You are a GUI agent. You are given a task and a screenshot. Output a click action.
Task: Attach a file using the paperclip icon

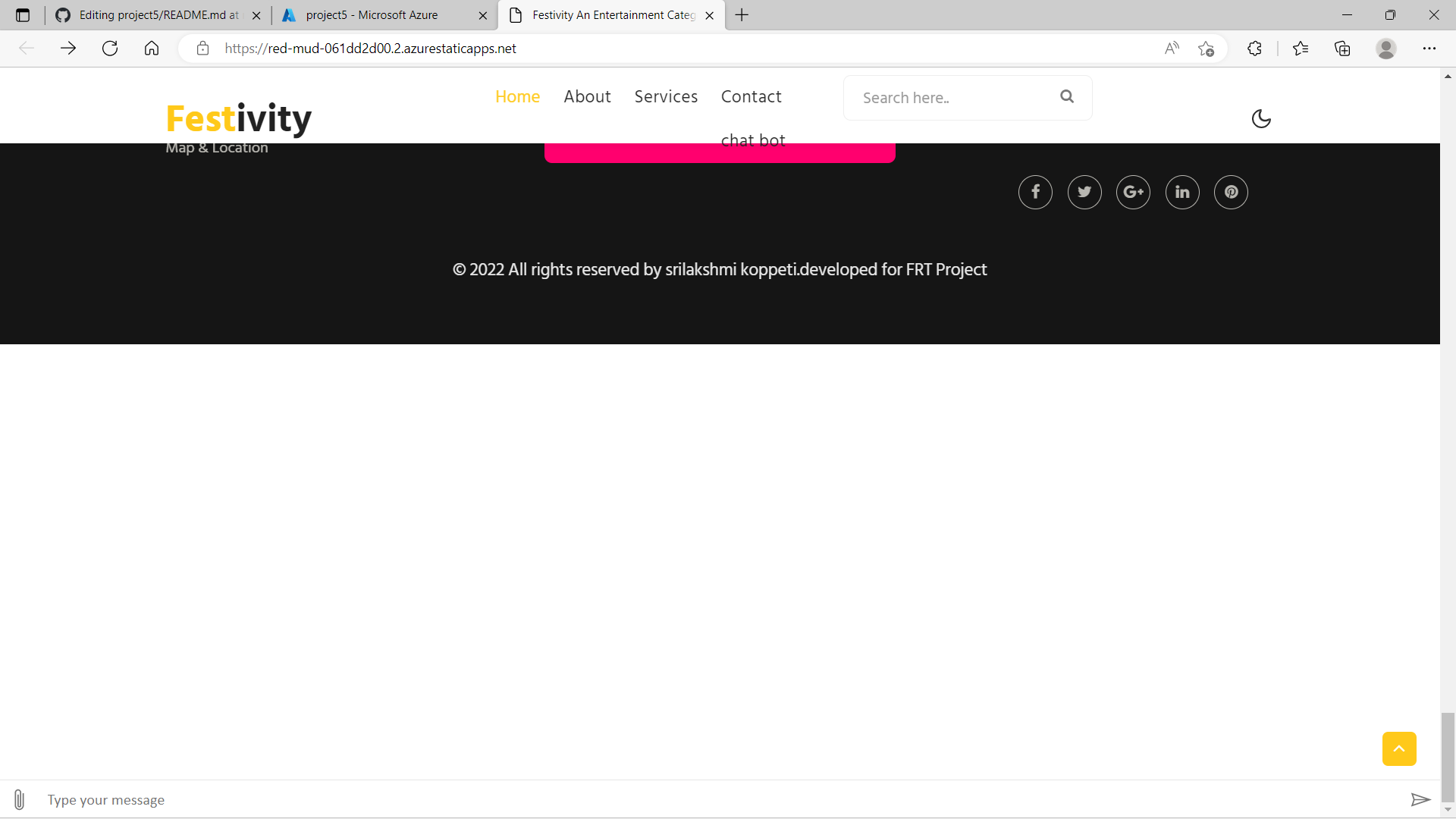point(18,799)
